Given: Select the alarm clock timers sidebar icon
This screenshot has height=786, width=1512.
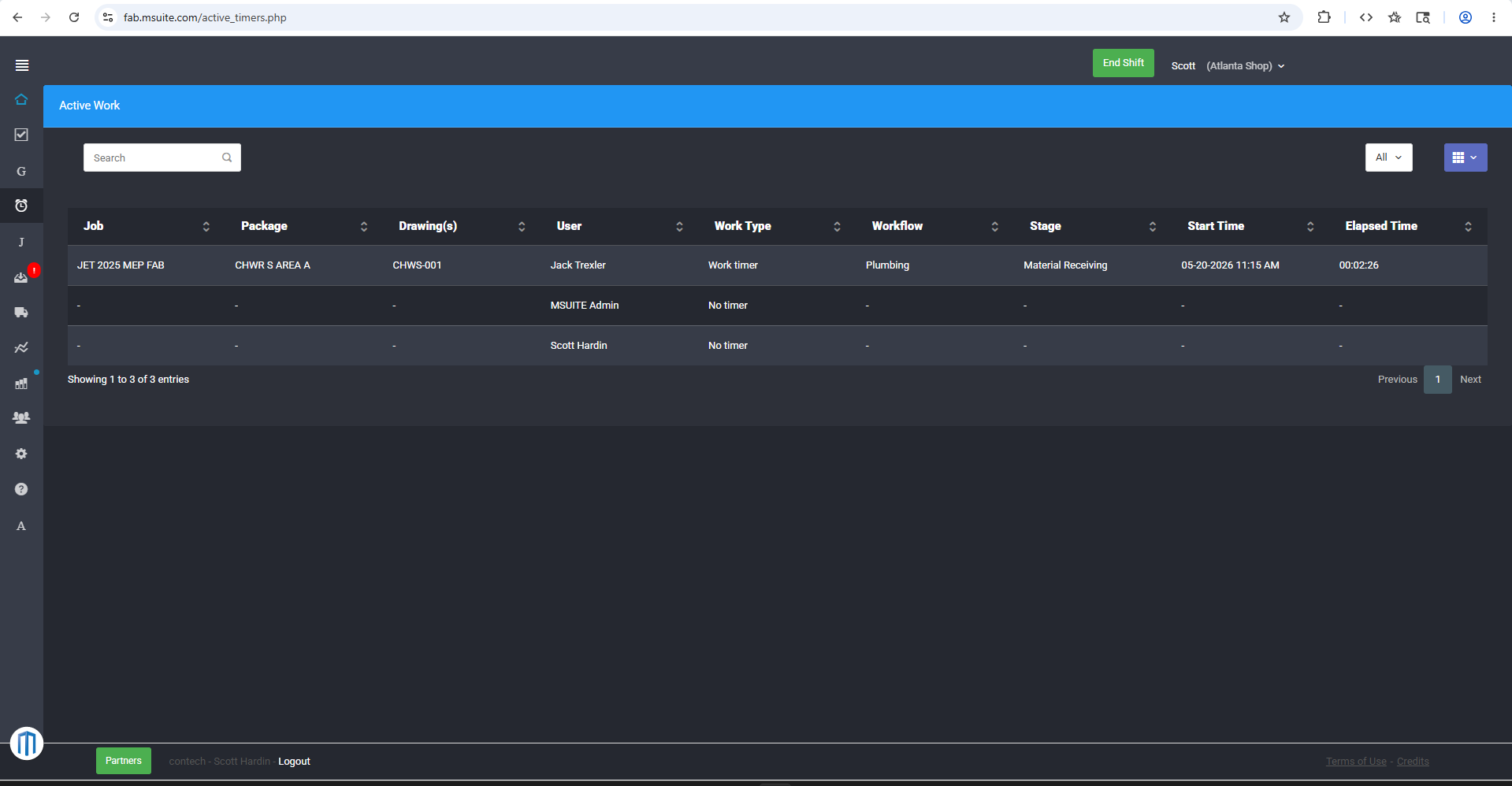Looking at the screenshot, I should click(21, 206).
